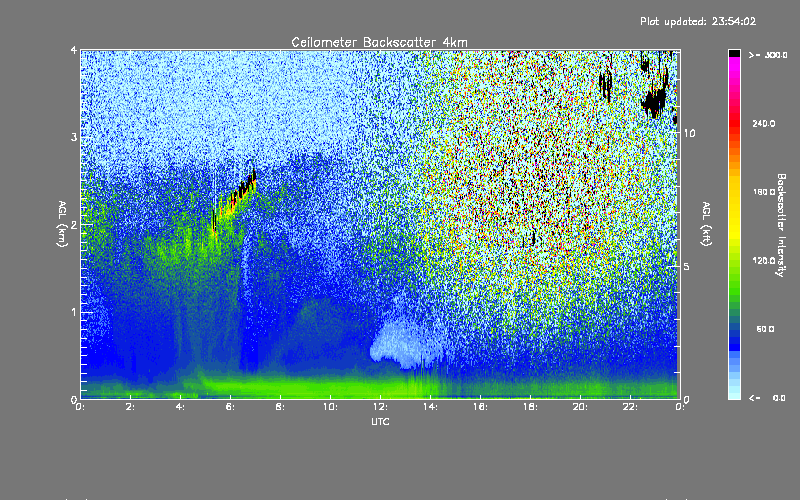The width and height of the screenshot is (800, 500).
Task: Click the left 'AGL (km)' axis label
Action: pos(63,224)
